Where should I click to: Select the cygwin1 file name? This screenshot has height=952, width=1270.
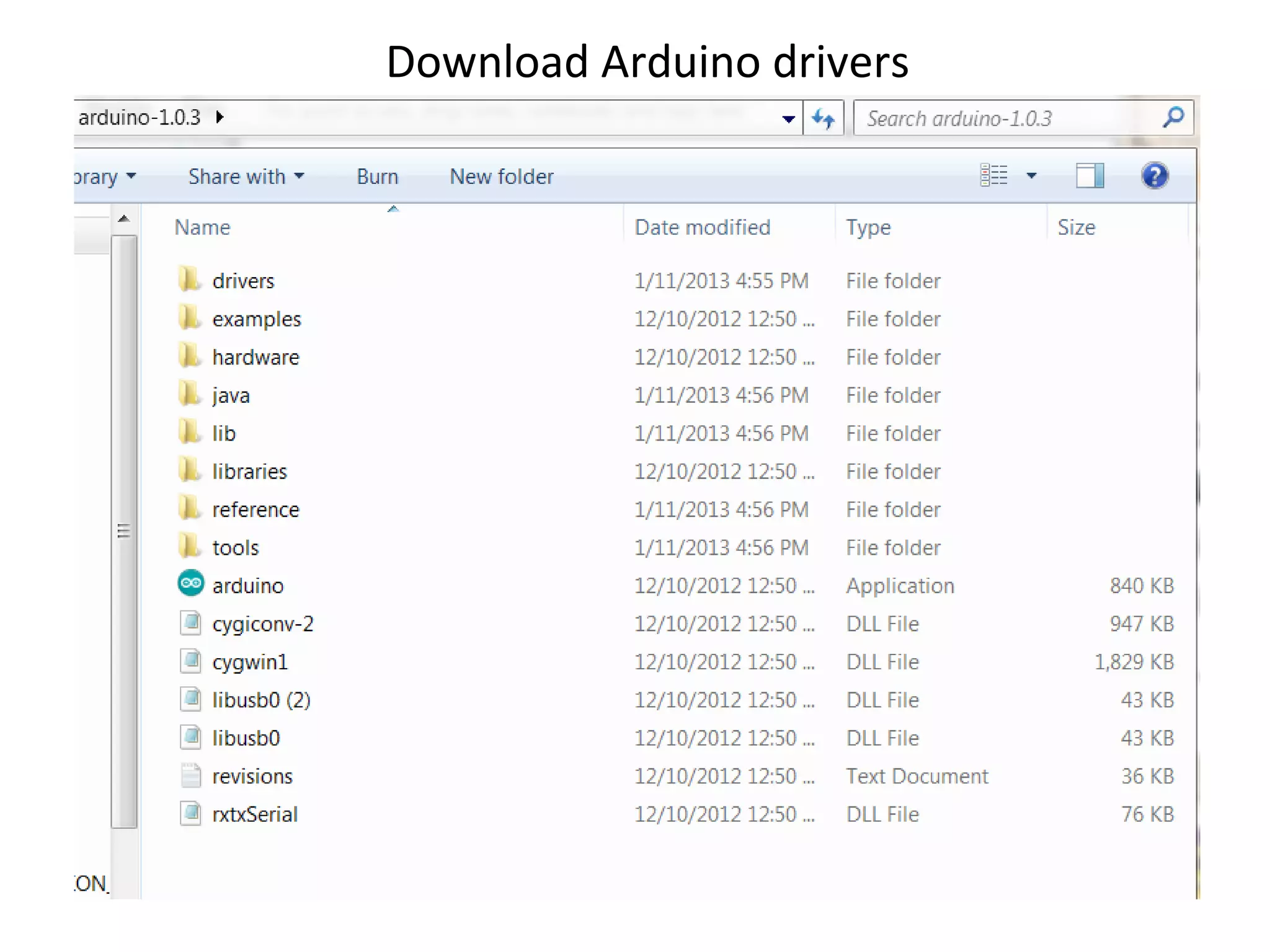point(250,663)
